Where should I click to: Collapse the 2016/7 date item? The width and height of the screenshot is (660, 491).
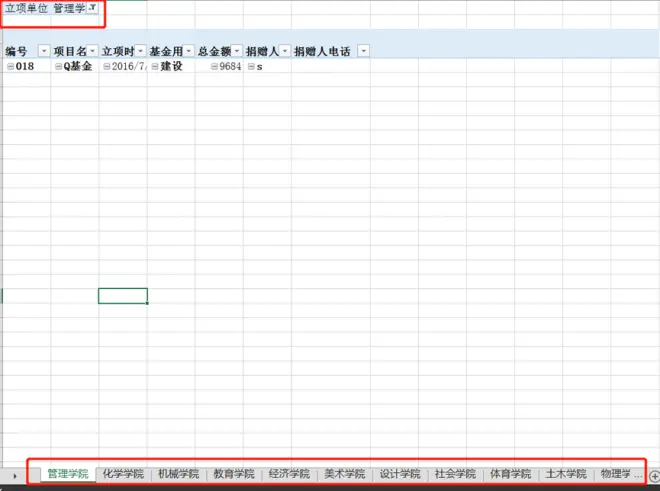pos(106,67)
